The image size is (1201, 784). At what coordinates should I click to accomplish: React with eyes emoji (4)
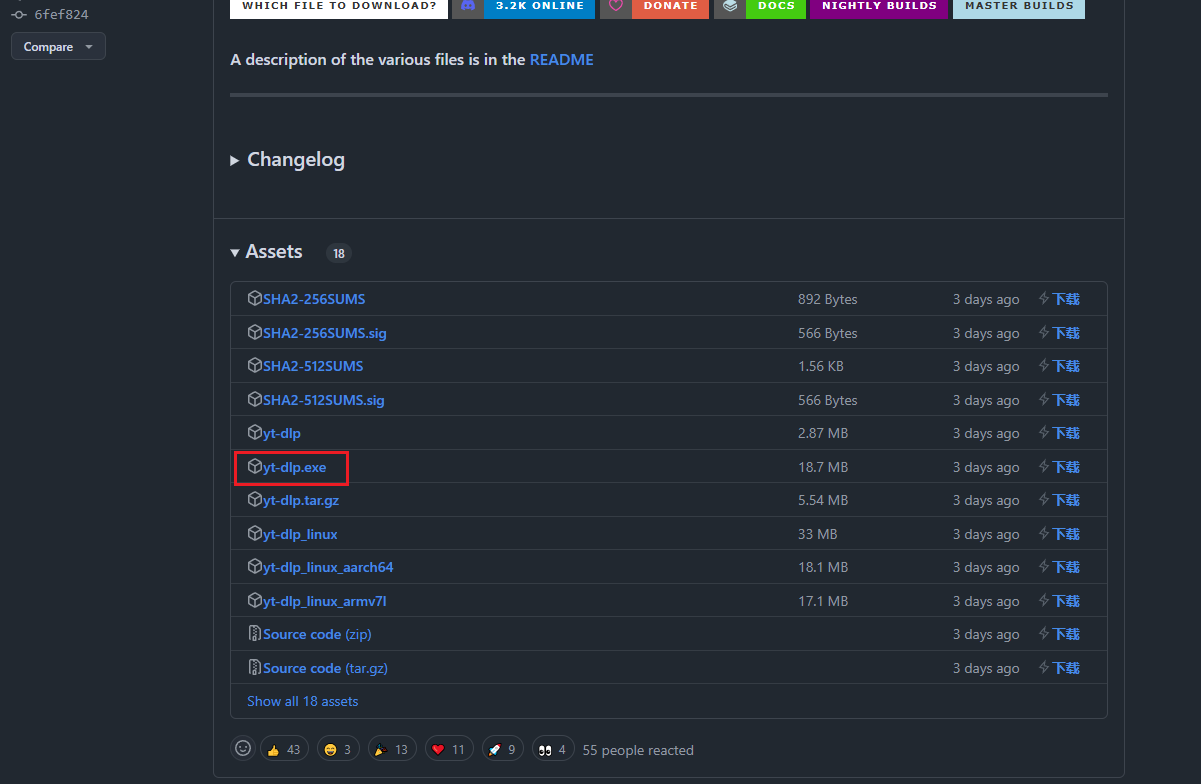(x=553, y=749)
